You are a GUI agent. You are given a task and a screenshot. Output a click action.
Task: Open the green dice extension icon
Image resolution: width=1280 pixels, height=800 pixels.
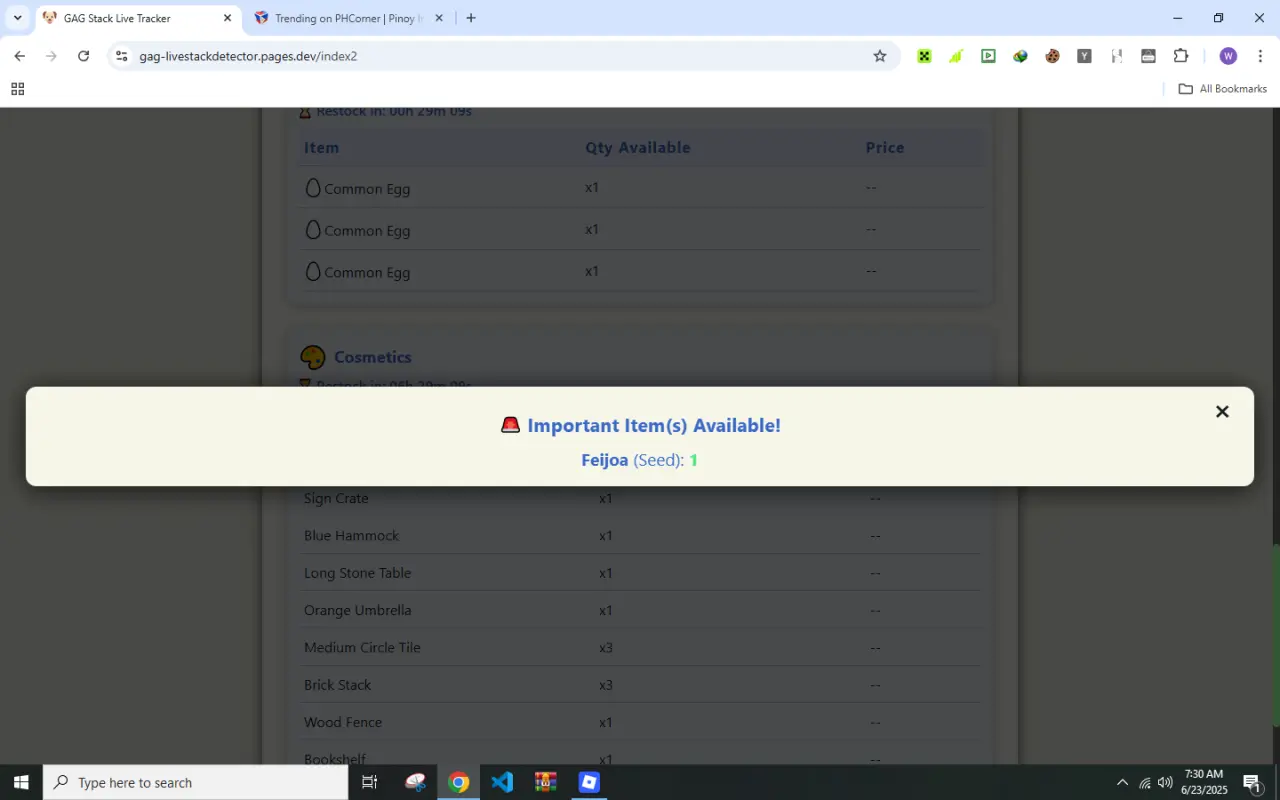coord(924,56)
